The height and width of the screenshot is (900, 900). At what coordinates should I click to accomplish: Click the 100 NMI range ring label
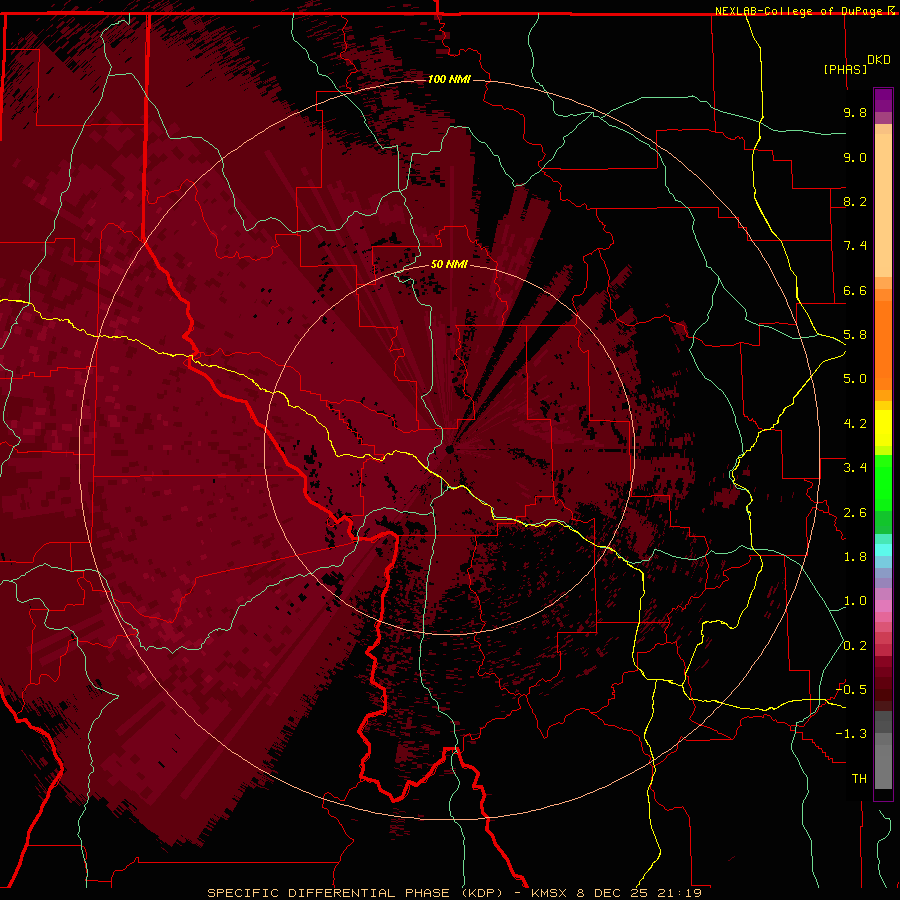(x=449, y=79)
